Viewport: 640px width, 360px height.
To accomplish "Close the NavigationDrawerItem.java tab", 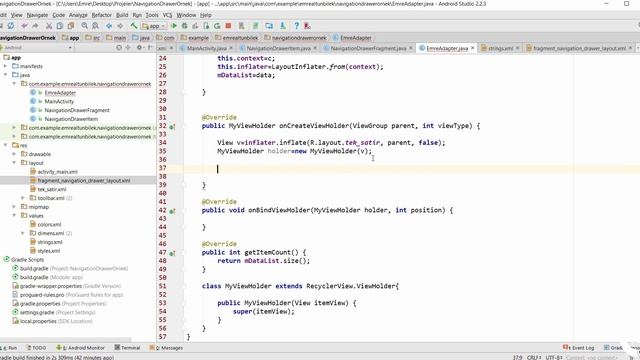I will [315, 48].
